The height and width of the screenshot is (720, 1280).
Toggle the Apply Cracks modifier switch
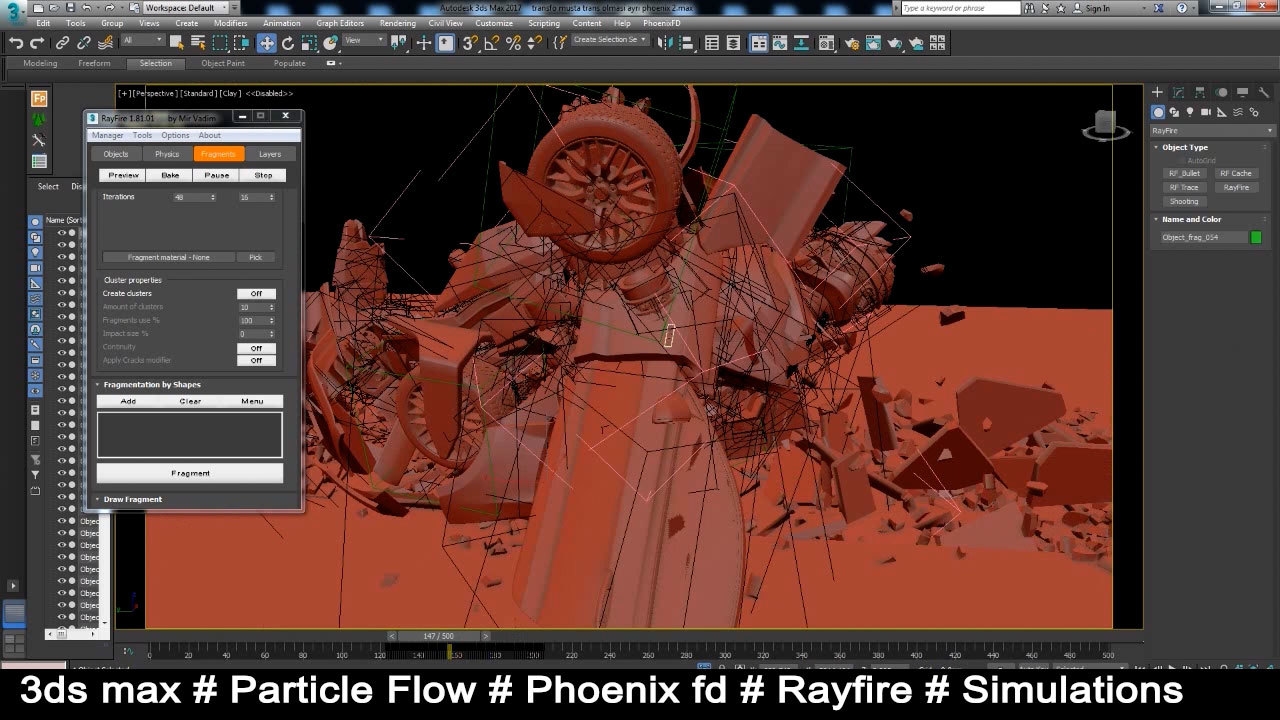click(256, 360)
